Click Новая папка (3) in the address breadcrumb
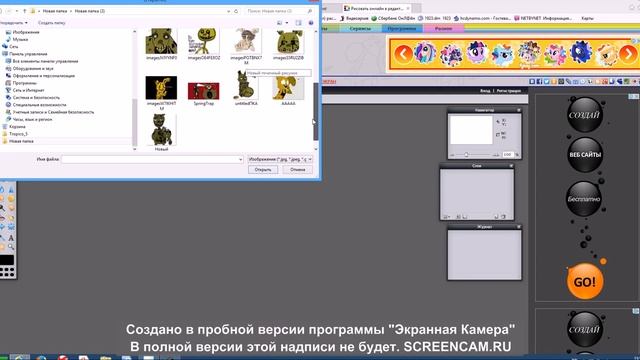This screenshot has width=640, height=360. click(x=89, y=11)
